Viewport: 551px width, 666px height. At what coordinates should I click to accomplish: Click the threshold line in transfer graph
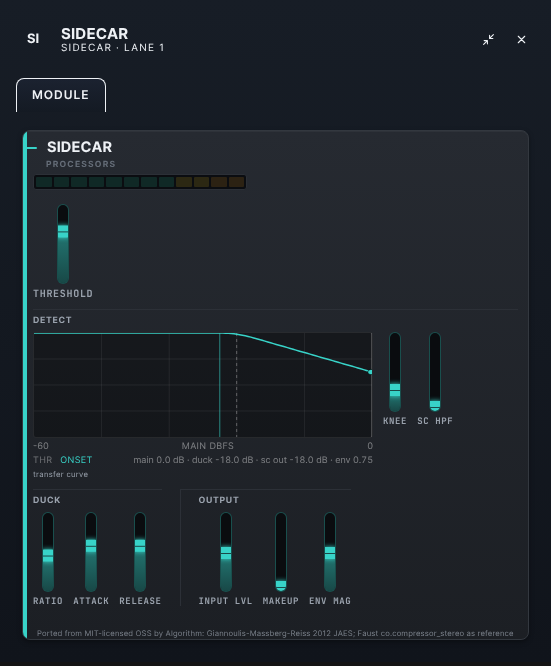(220, 385)
